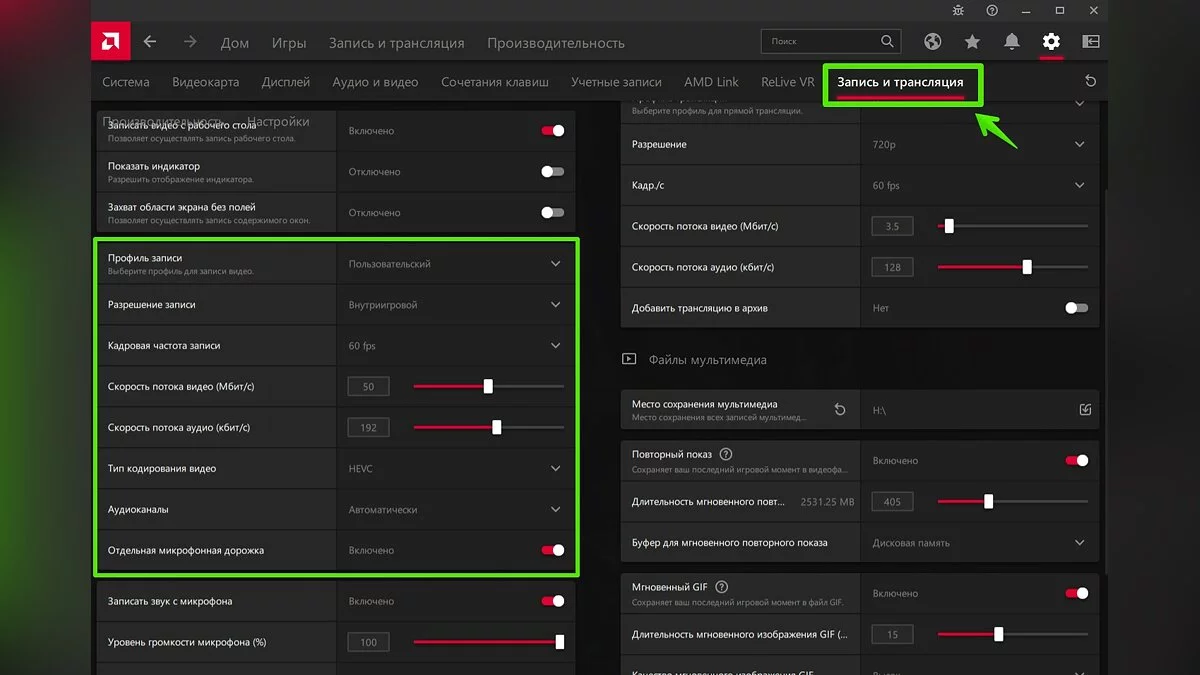Turn off Отдельная микрофонная дорожка toggle

(552, 550)
